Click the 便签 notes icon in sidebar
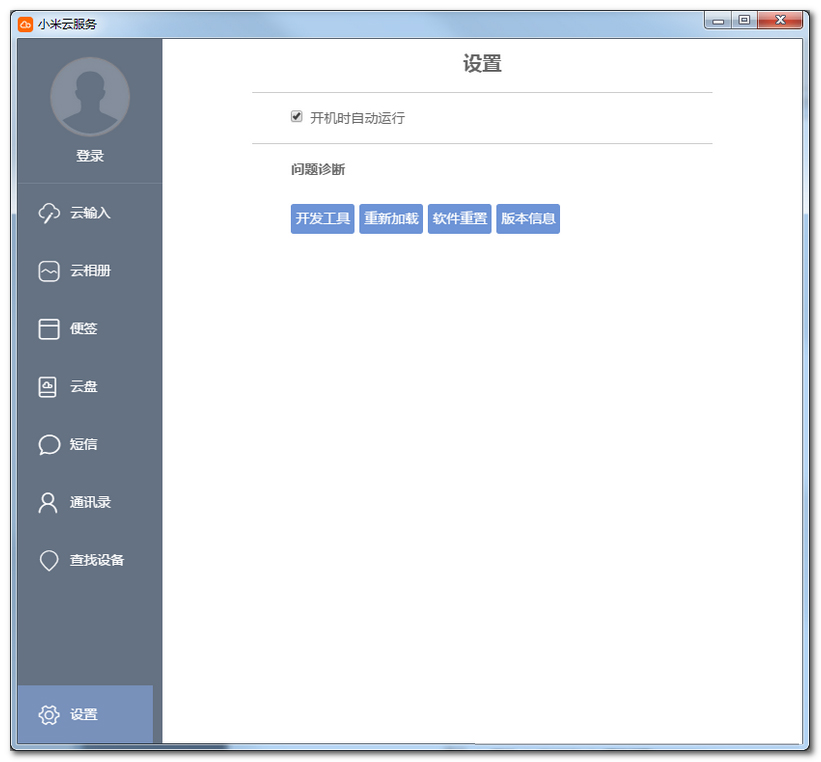Viewport: 821px width, 762px height. point(48,328)
